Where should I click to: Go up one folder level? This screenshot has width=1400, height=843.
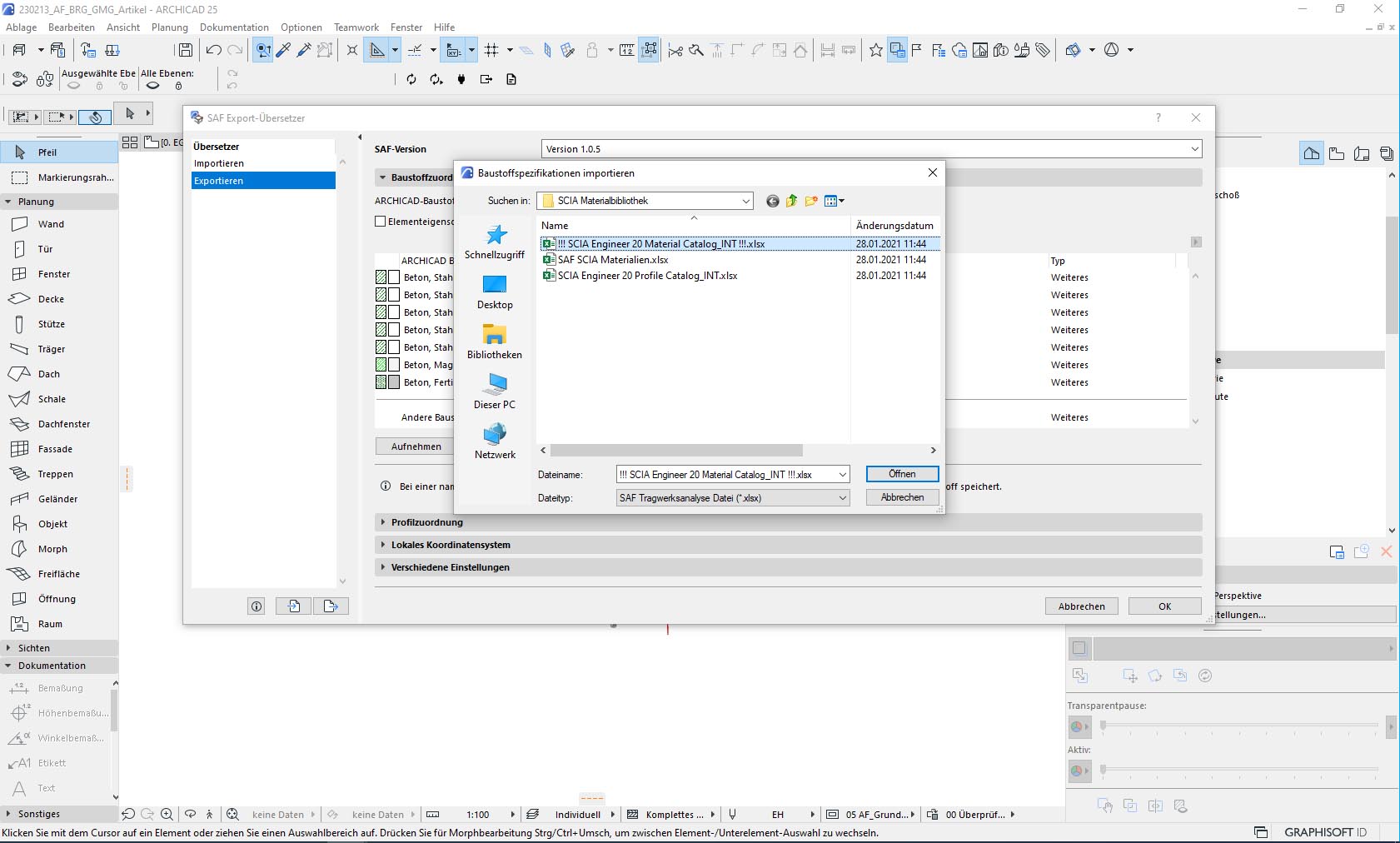[x=791, y=201]
